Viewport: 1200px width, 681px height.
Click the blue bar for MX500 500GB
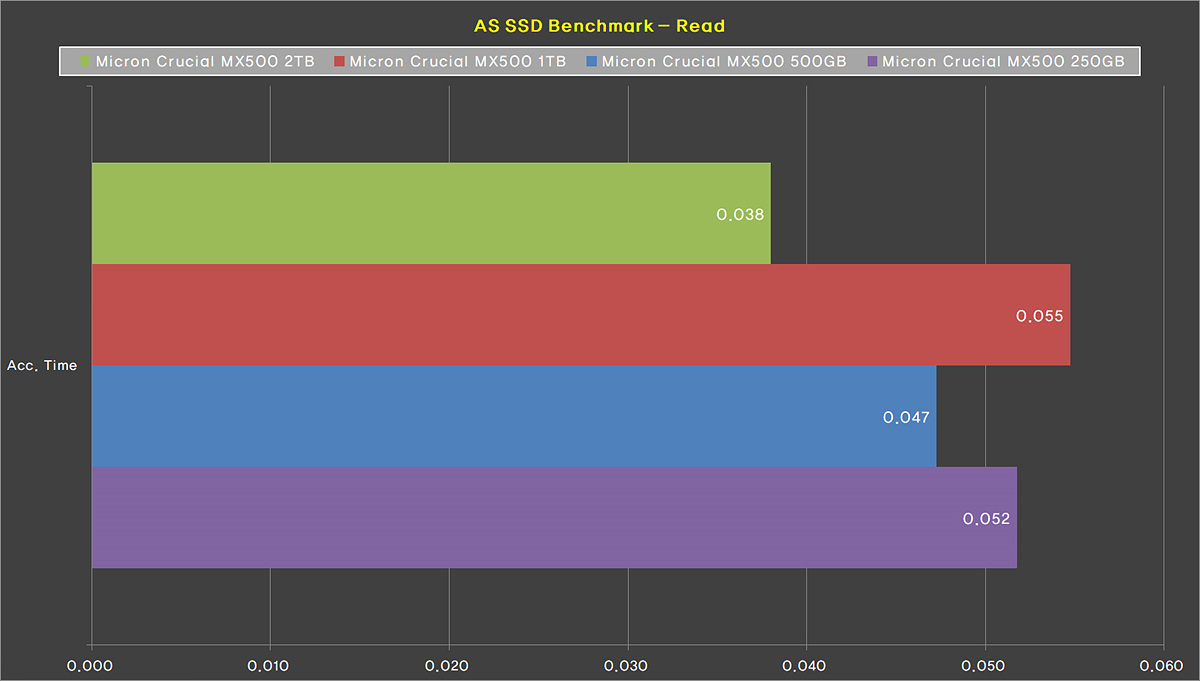[514, 416]
